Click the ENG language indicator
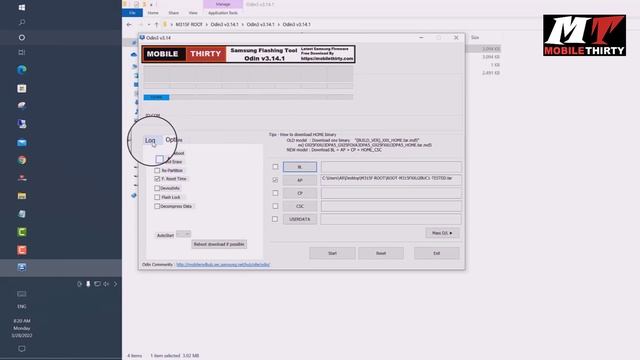The image size is (640, 360). coord(22,307)
